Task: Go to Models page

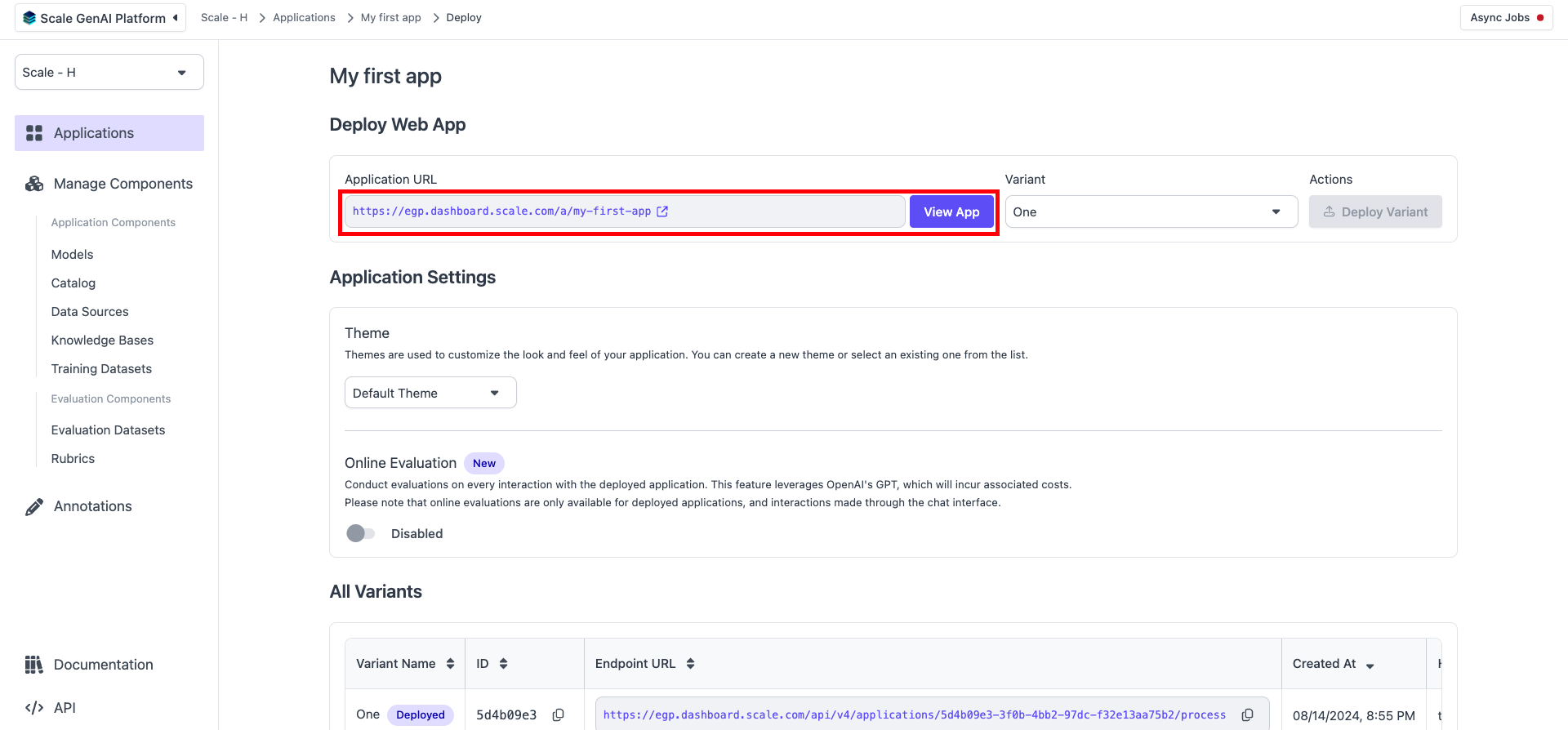Action: [x=72, y=255]
